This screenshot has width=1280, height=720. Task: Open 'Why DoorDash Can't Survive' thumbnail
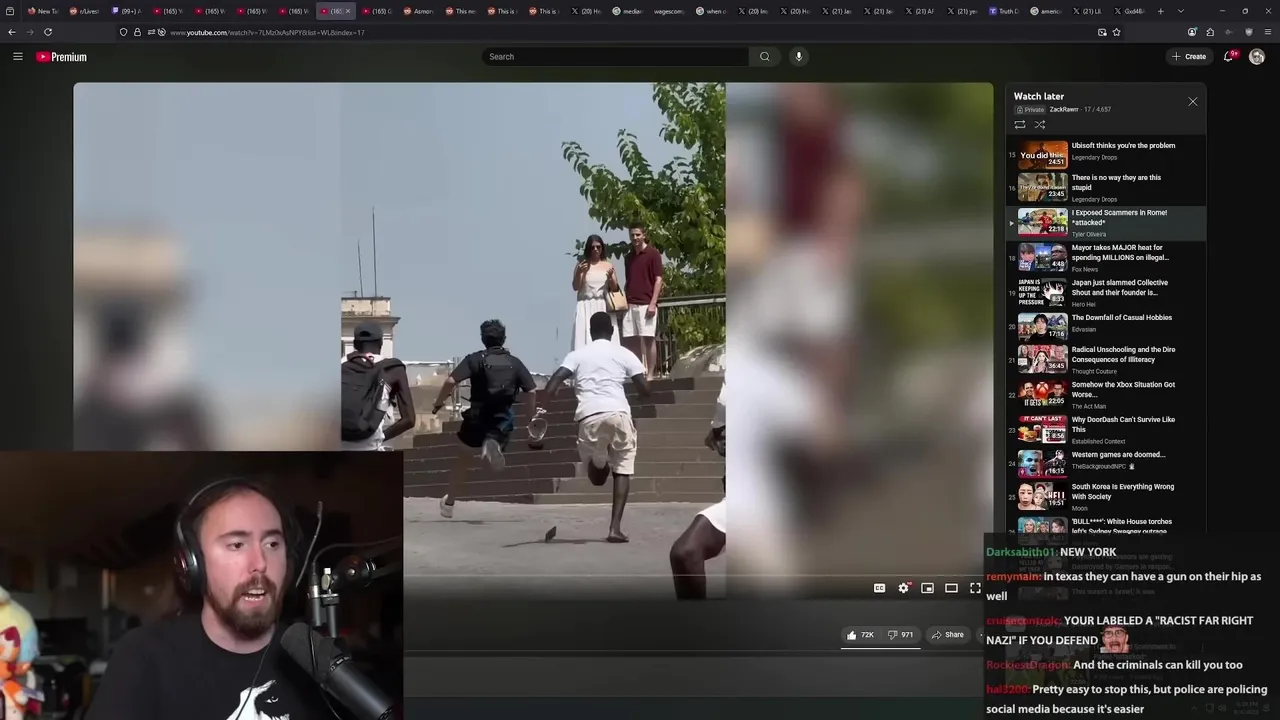click(1042, 429)
